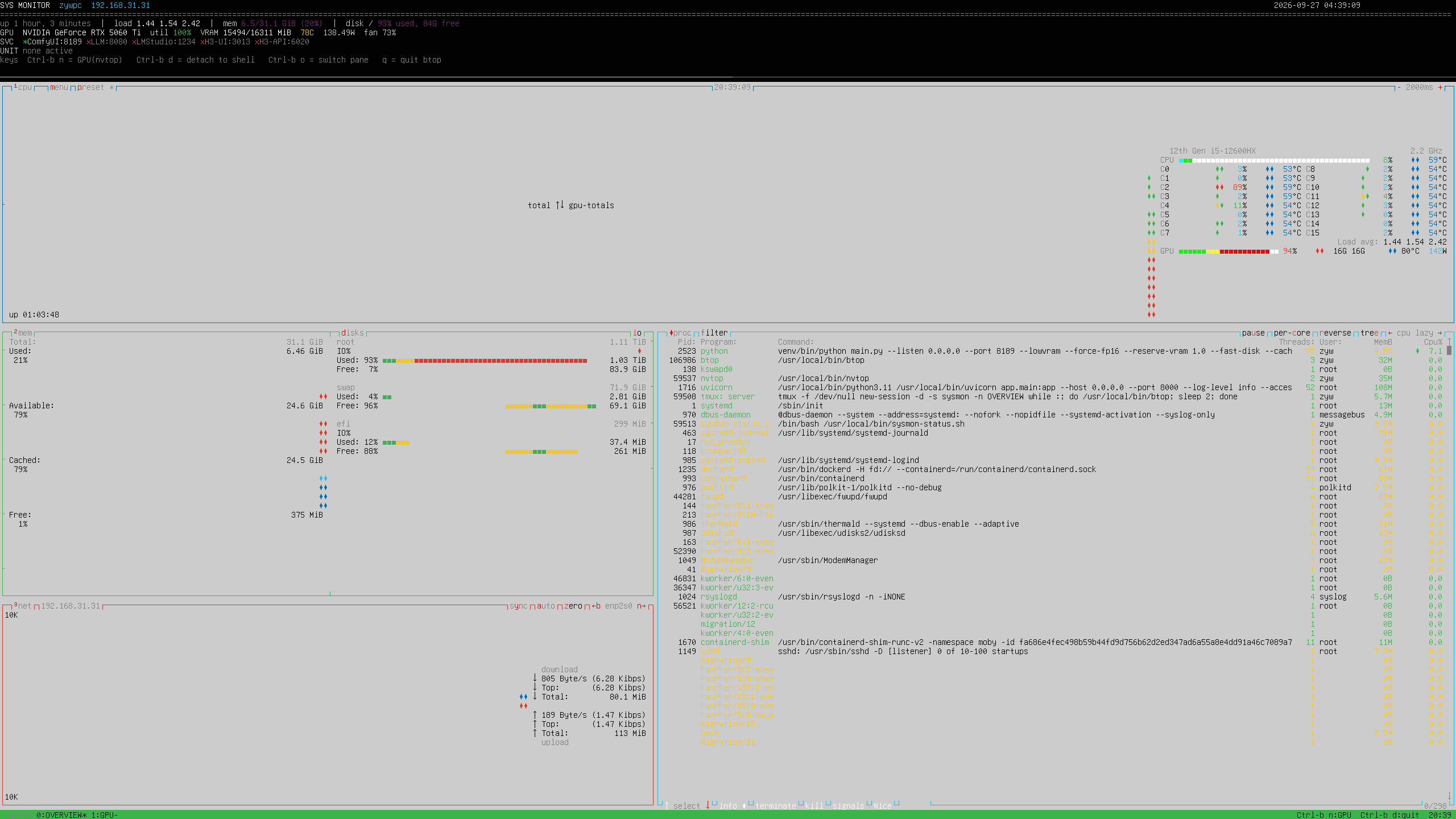Toggle the io mode in disks box
This screenshot has height=819, width=1456.
637,333
